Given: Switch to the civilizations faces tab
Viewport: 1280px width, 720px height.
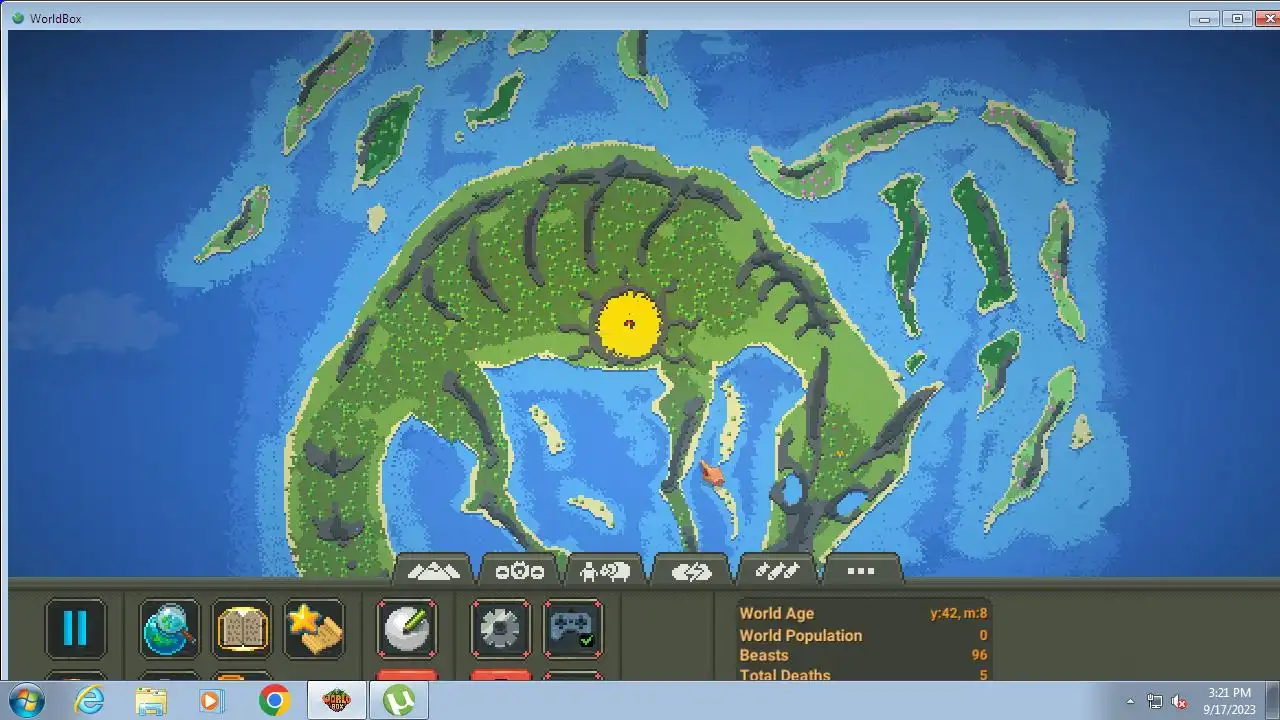Looking at the screenshot, I should [519, 570].
